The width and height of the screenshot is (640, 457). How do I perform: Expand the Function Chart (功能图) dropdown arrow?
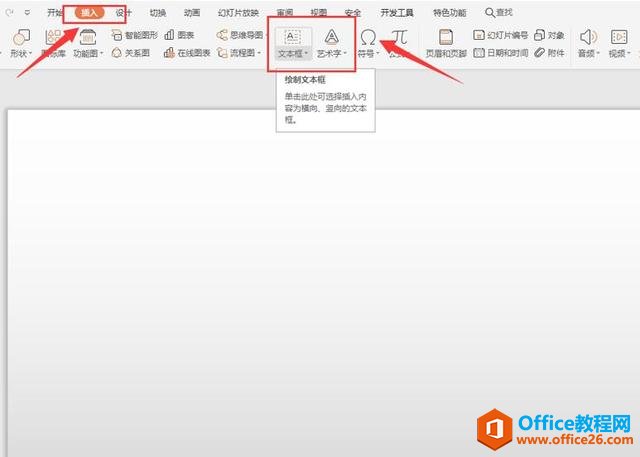click(x=101, y=53)
